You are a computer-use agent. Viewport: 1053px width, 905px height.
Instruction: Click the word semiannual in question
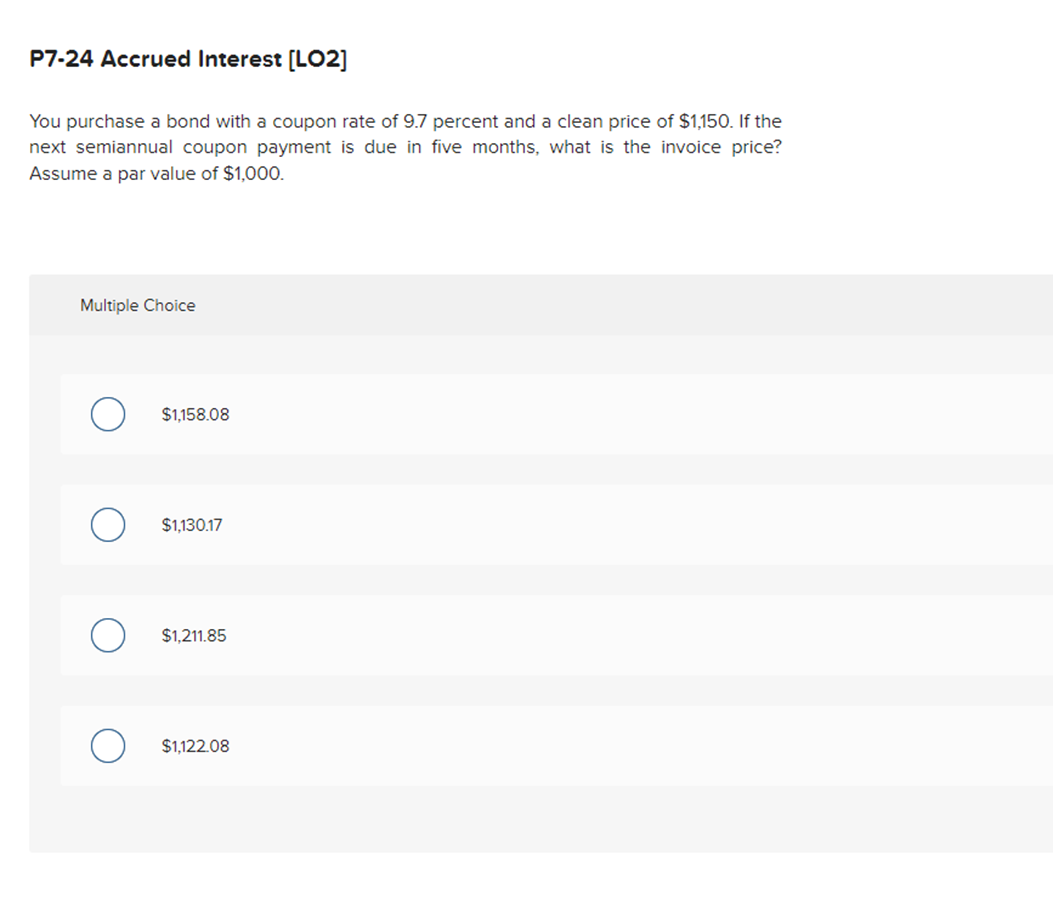click(x=123, y=147)
